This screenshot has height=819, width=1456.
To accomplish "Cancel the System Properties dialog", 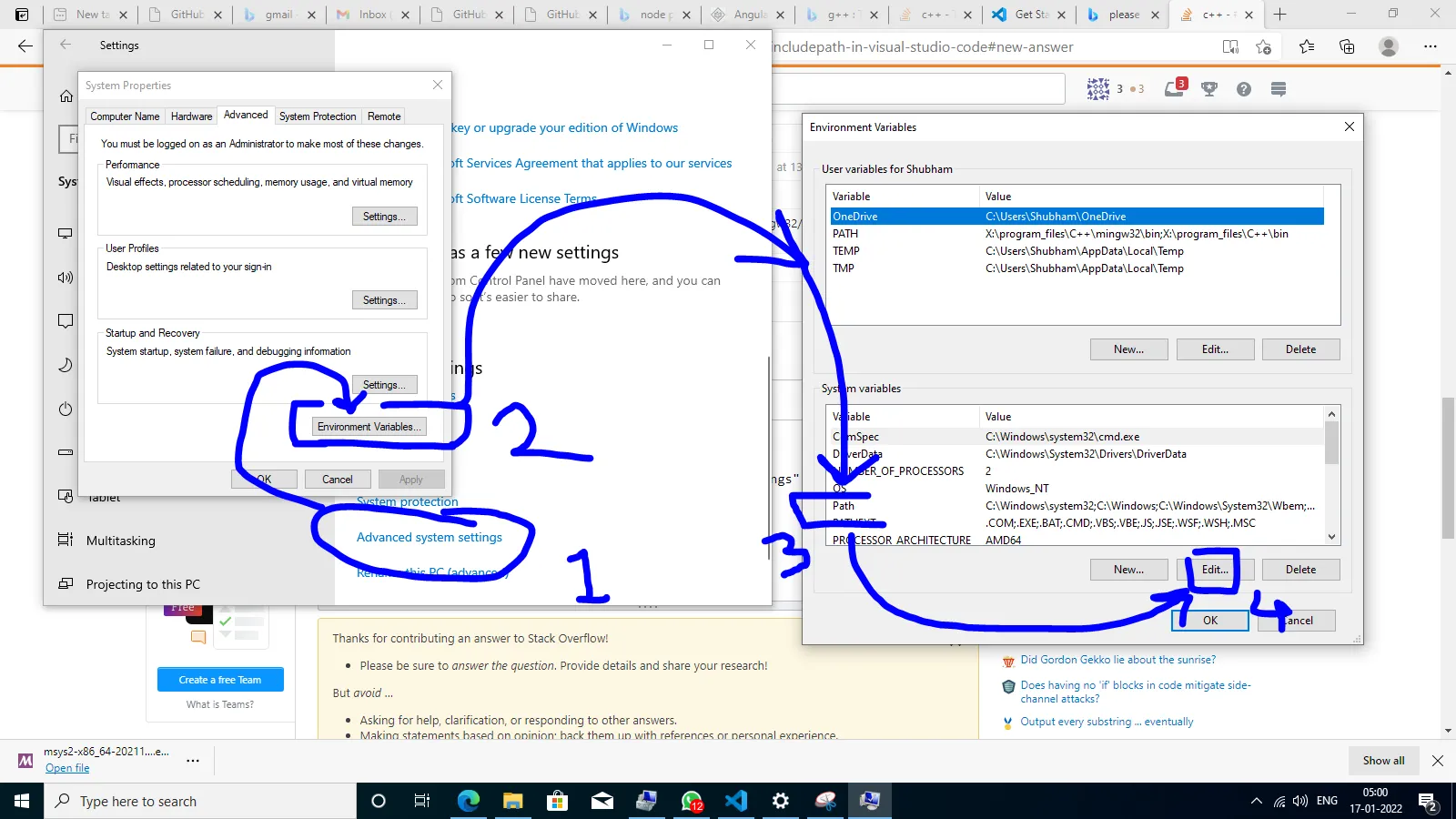I will click(337, 480).
